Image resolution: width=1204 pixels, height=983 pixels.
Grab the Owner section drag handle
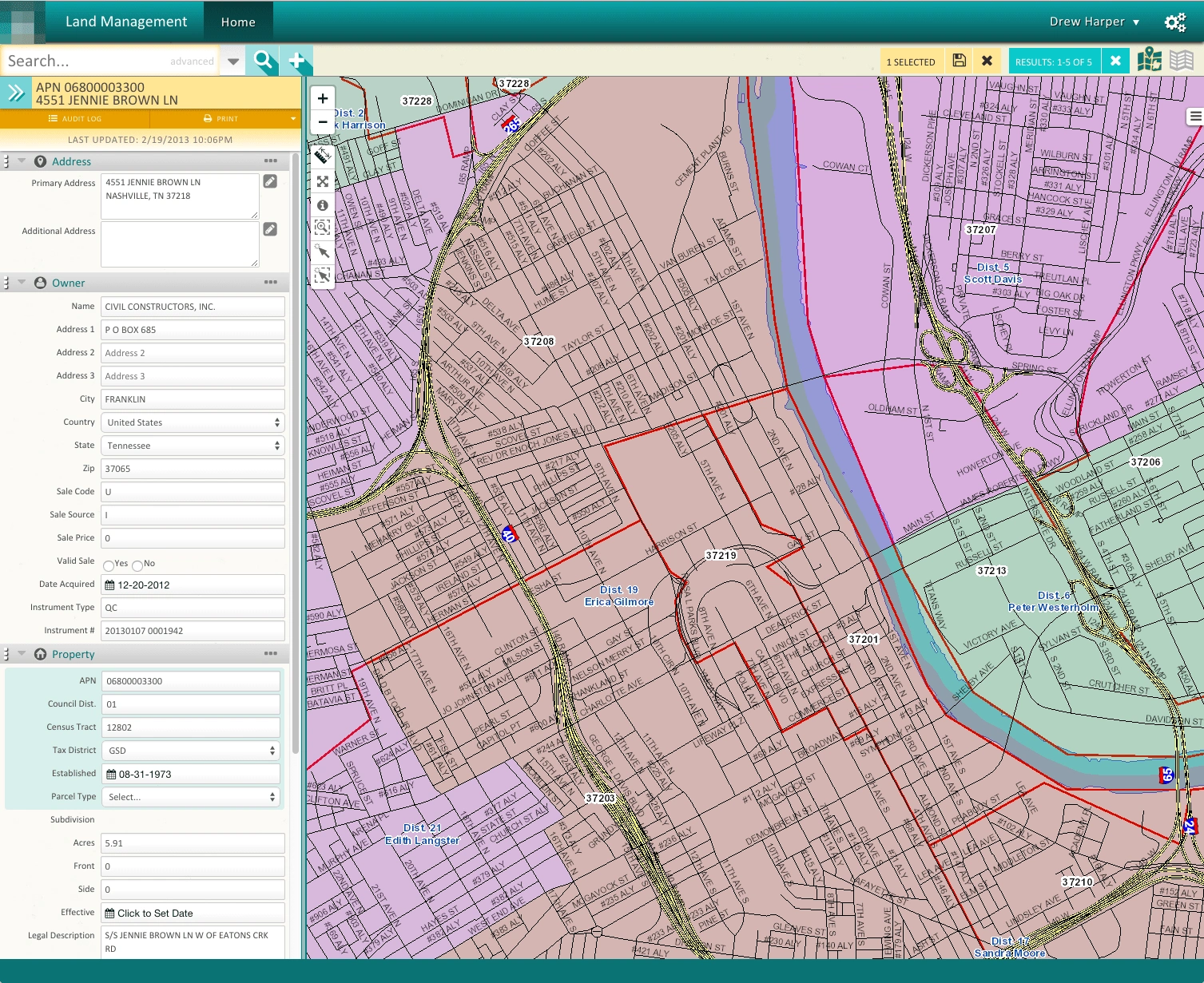[6, 283]
